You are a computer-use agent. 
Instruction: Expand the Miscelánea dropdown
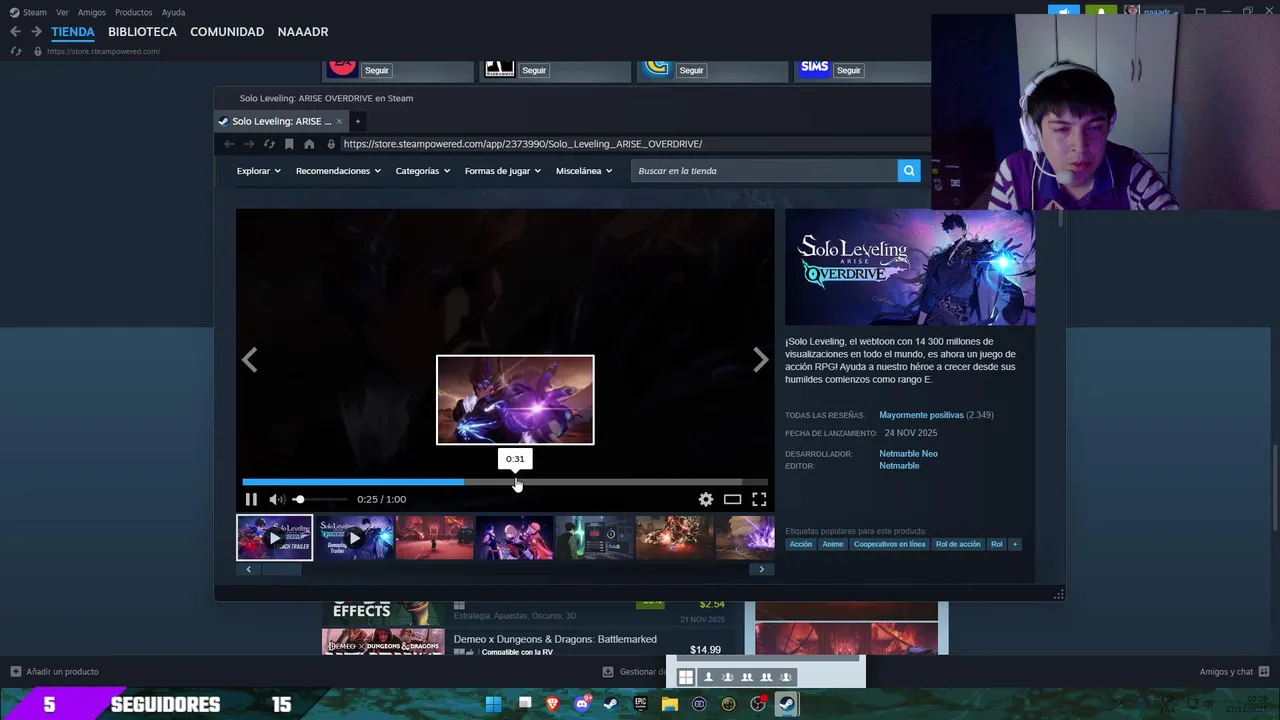(584, 171)
